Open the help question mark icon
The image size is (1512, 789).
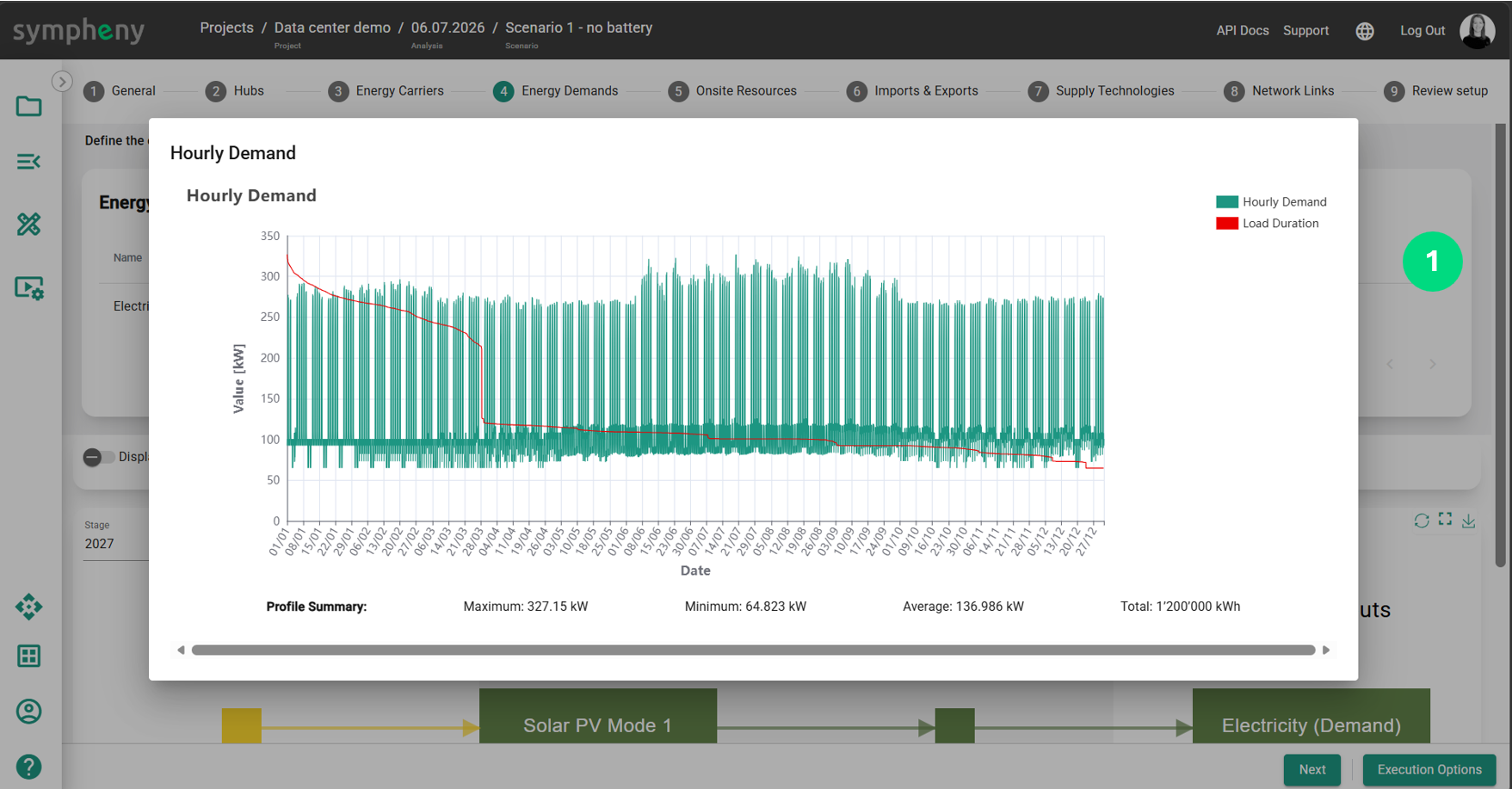pyautogui.click(x=28, y=767)
